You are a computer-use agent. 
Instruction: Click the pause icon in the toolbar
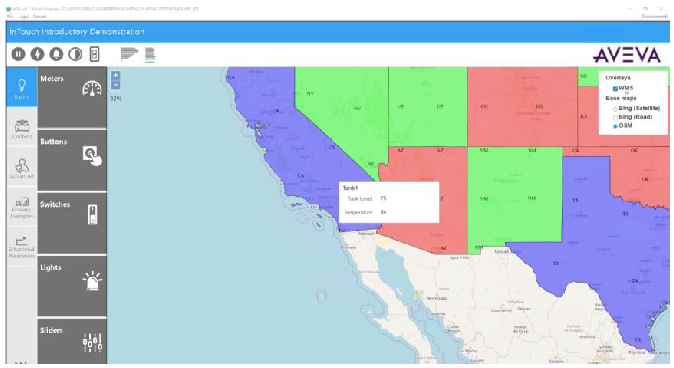(18, 54)
